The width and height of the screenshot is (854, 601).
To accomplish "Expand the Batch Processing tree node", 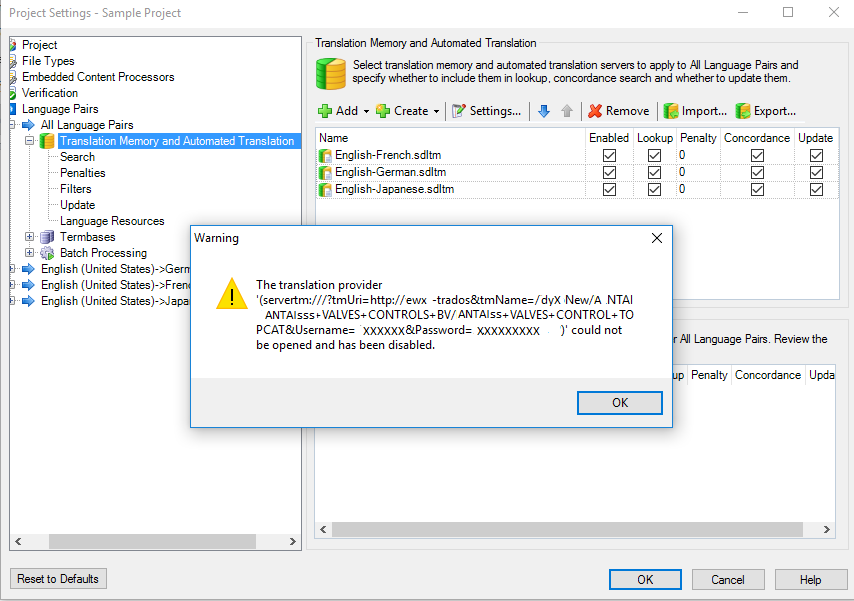I will pyautogui.click(x=30, y=253).
